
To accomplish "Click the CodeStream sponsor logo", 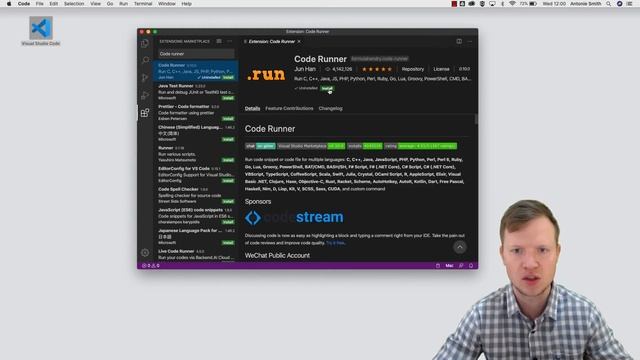I will pos(294,217).
